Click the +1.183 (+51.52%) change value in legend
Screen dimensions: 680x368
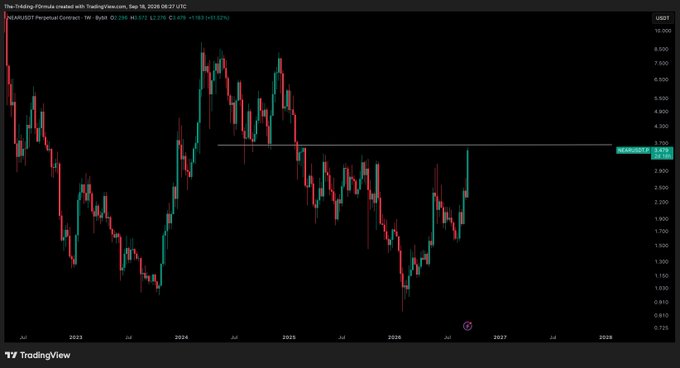coord(210,18)
